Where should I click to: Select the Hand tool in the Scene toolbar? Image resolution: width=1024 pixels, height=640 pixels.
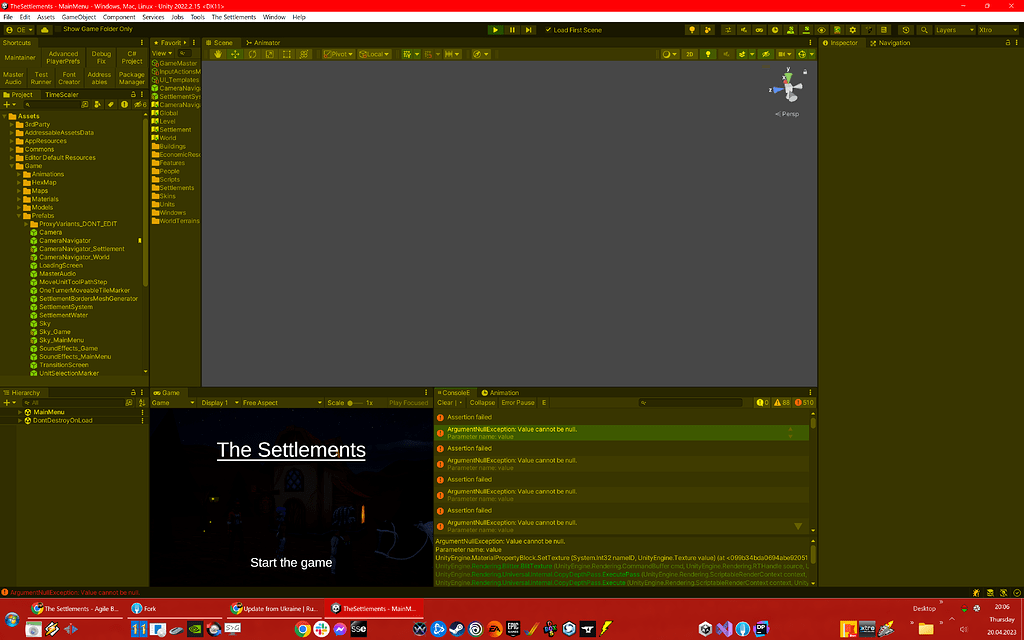click(218, 55)
